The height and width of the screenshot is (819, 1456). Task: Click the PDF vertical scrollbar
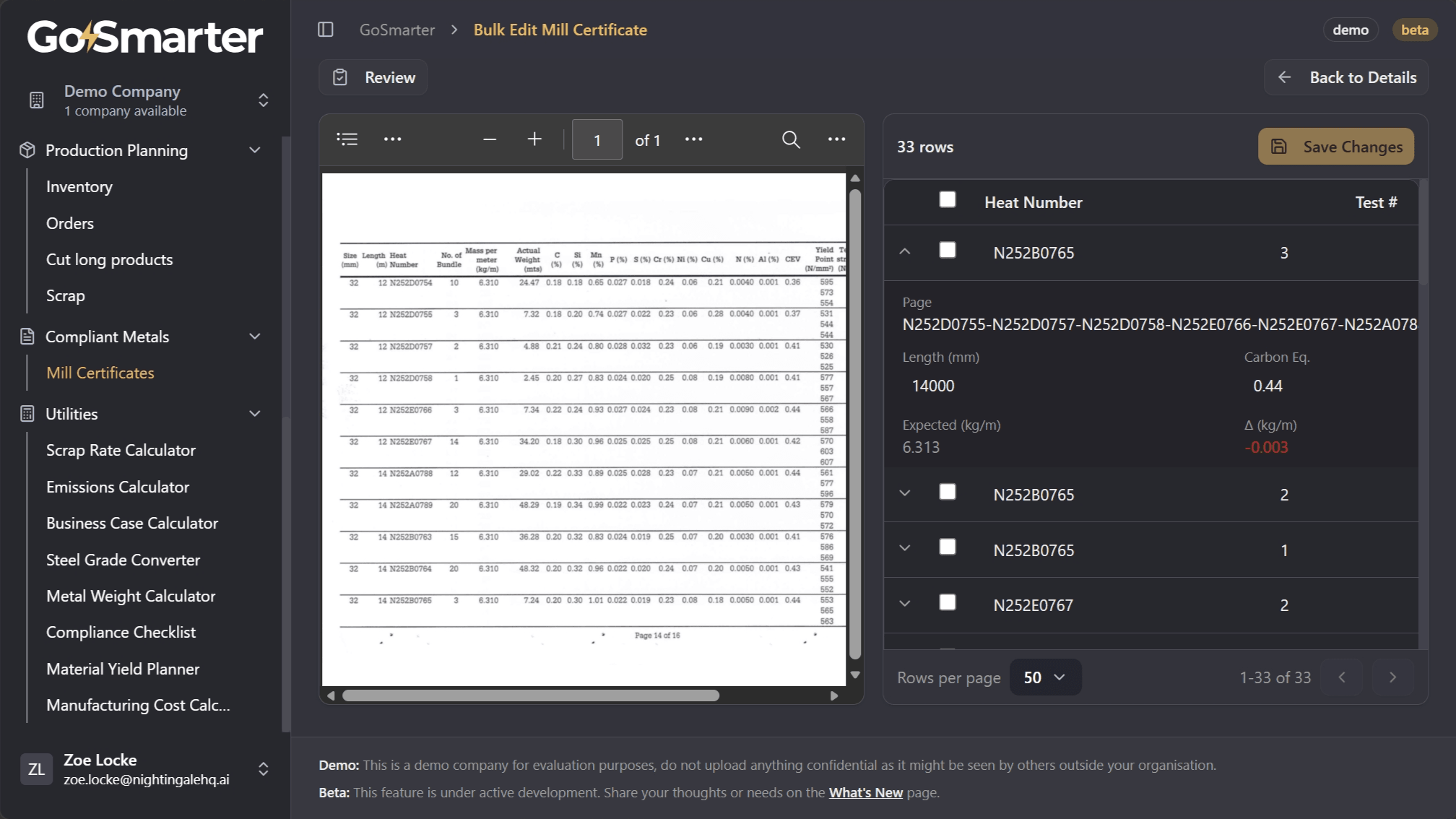coord(856,424)
